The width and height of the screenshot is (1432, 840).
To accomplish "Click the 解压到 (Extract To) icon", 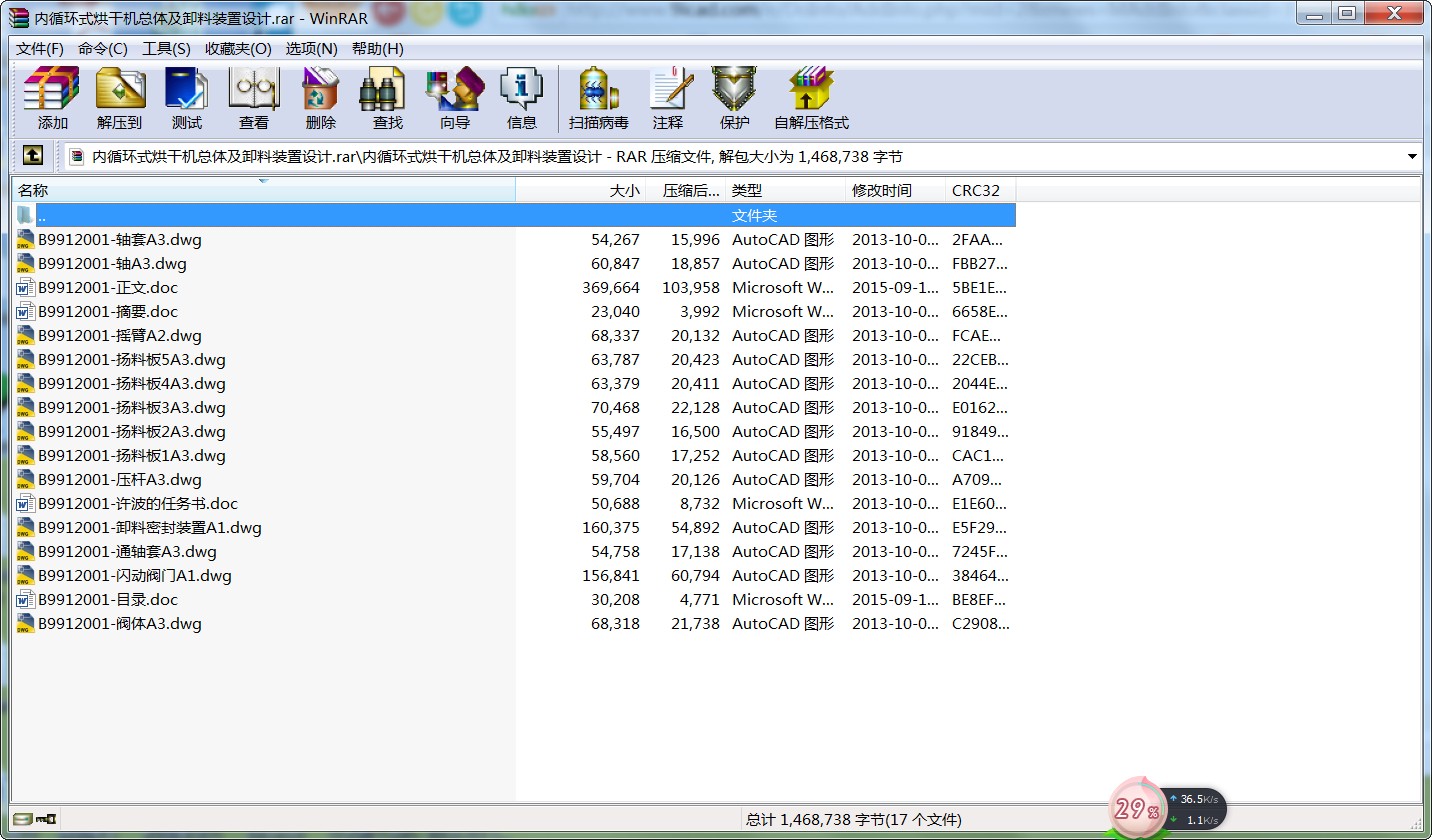I will [x=120, y=98].
